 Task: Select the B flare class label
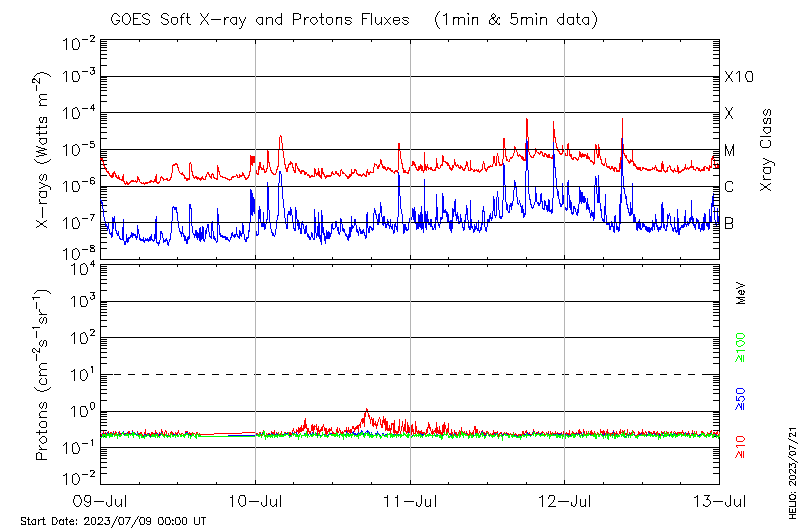730,223
